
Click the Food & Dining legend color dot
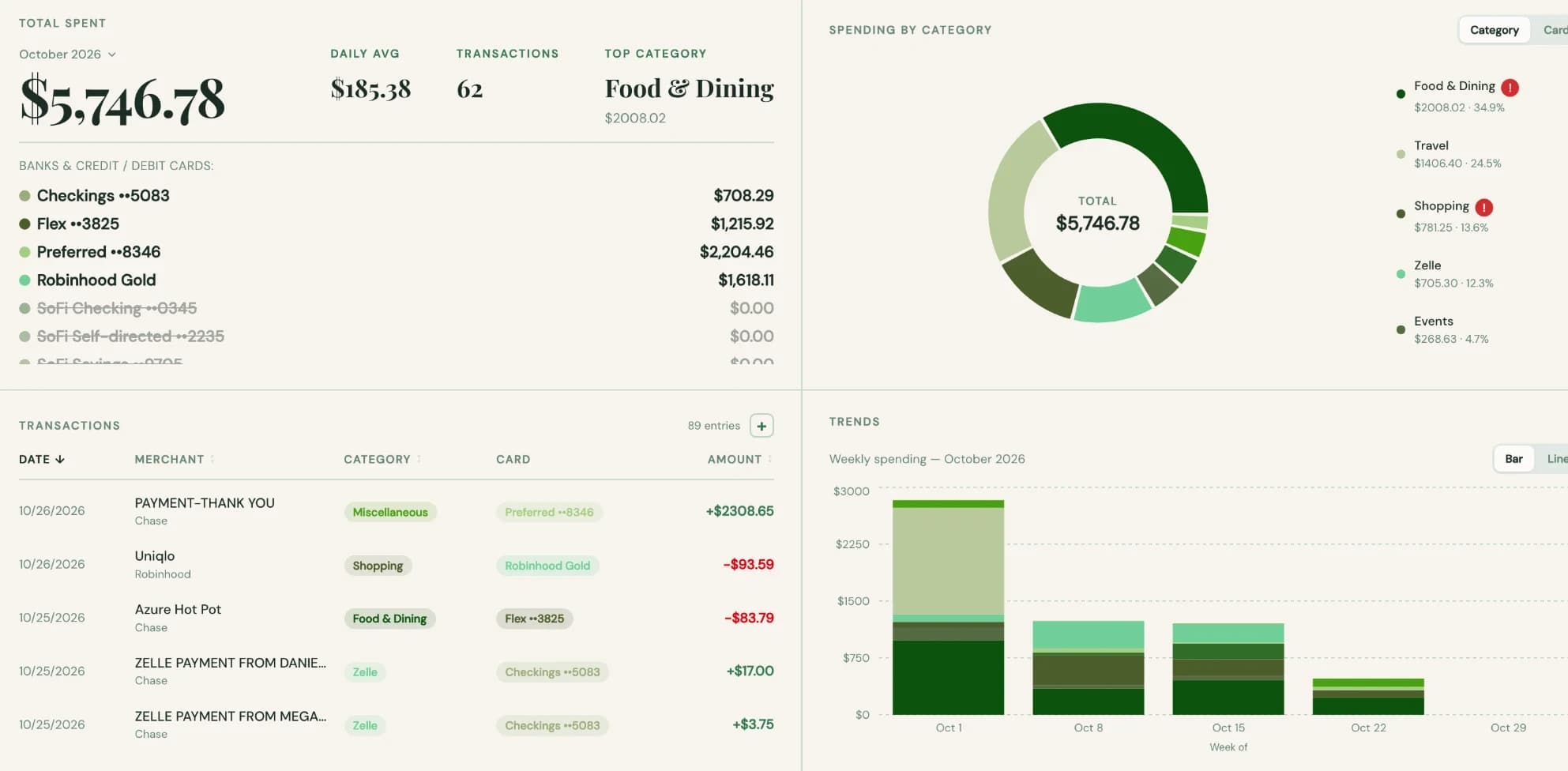tap(1401, 94)
